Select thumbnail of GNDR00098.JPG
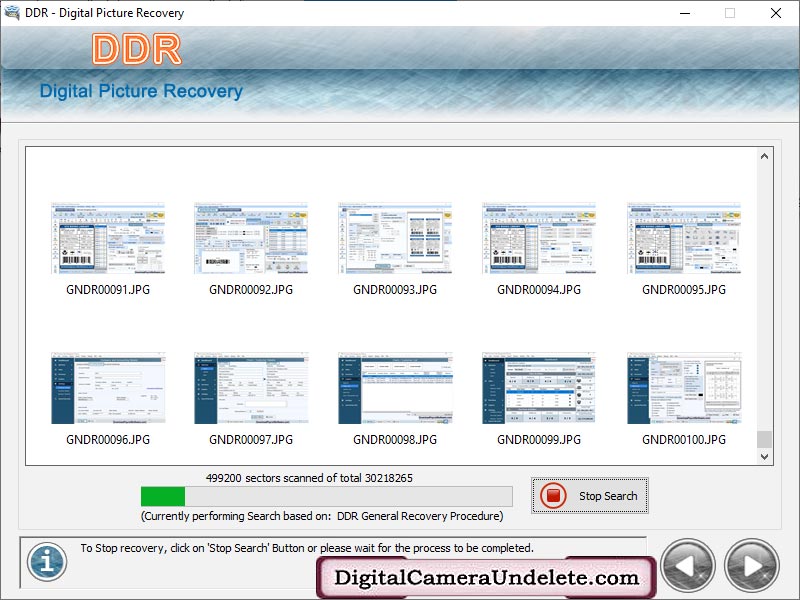The width and height of the screenshot is (800, 600). [395, 388]
